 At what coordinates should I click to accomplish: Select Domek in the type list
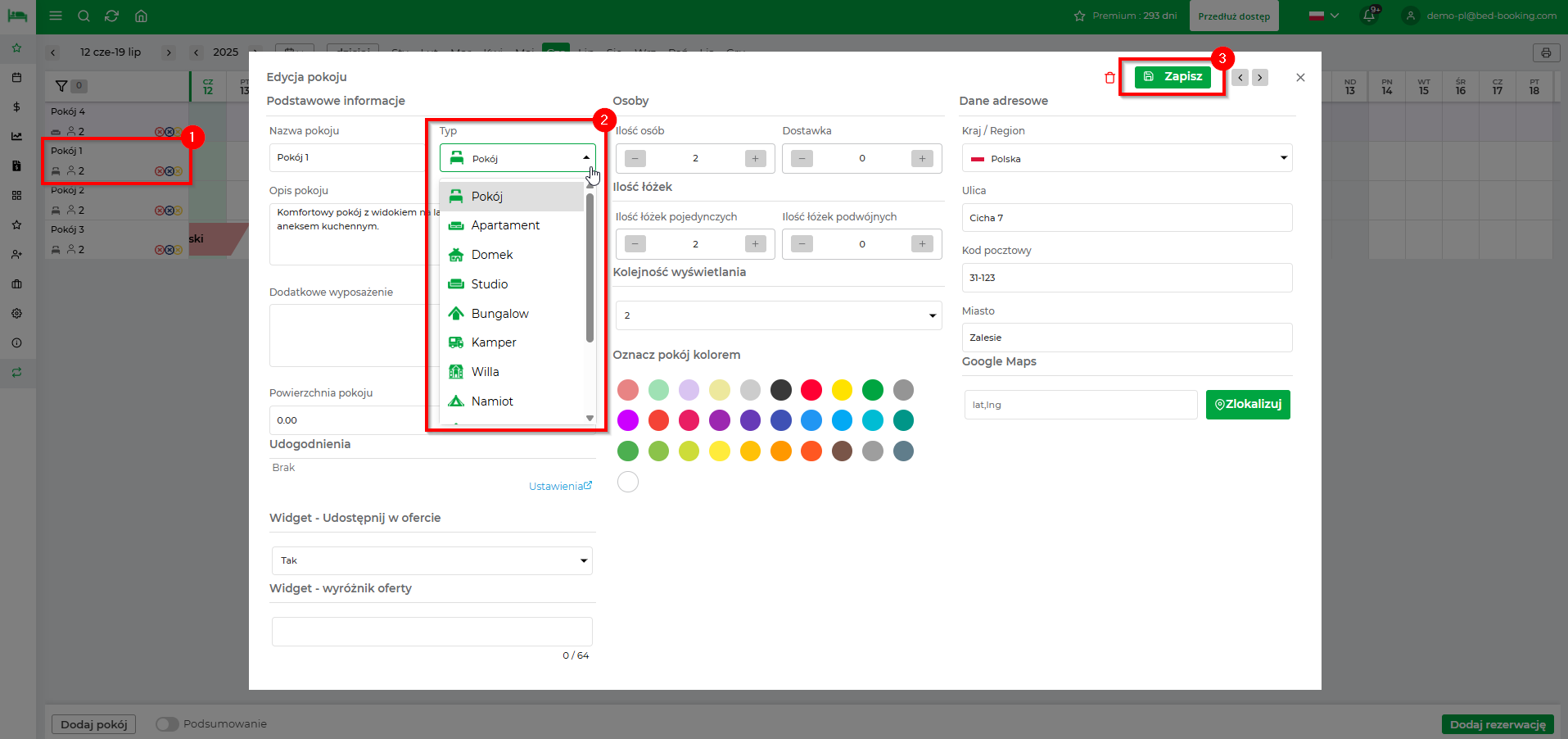tap(512, 255)
